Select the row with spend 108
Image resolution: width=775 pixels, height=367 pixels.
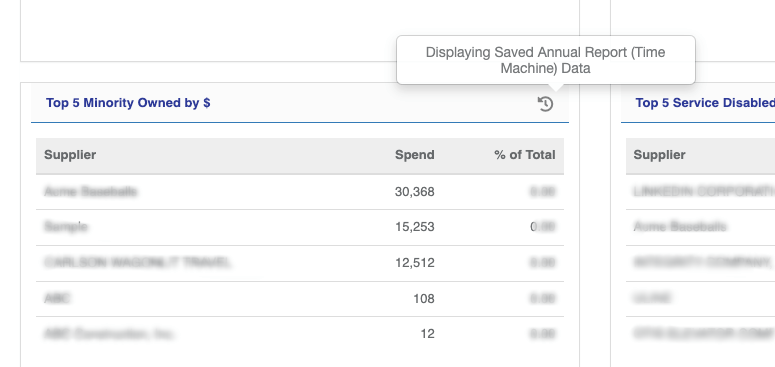tap(300, 299)
